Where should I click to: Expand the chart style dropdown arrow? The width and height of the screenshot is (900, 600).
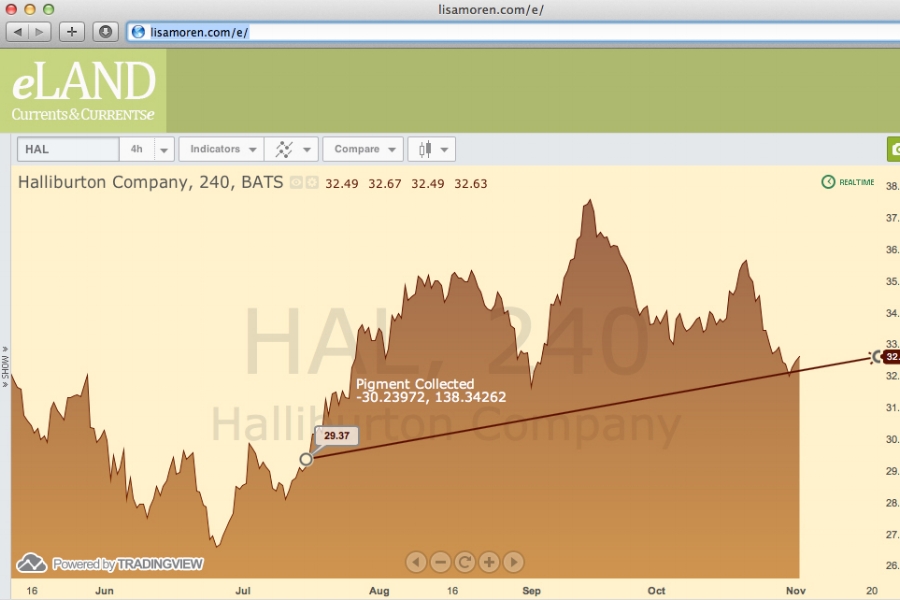tap(445, 150)
